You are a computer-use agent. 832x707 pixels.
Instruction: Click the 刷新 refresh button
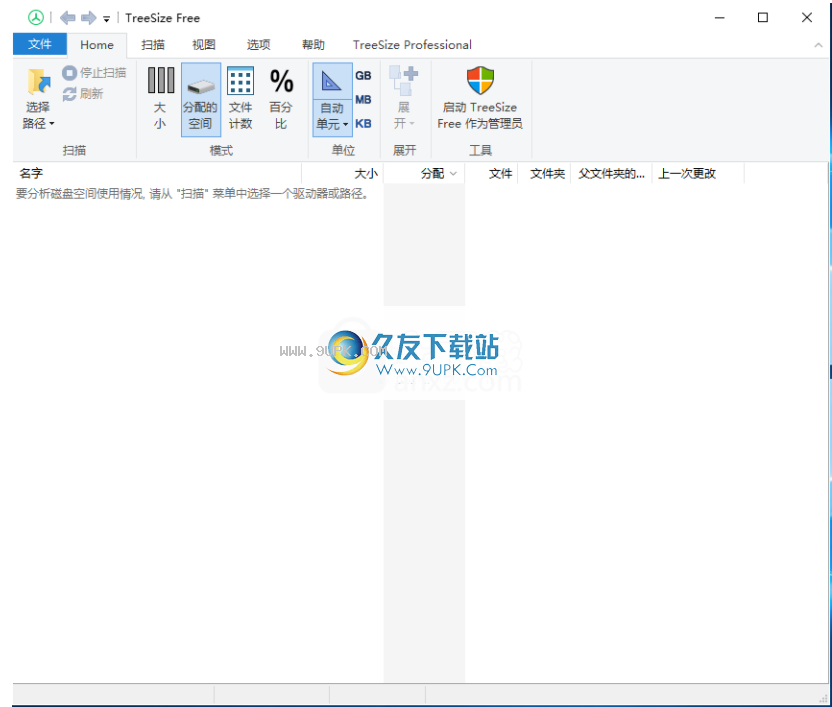[x=83, y=94]
